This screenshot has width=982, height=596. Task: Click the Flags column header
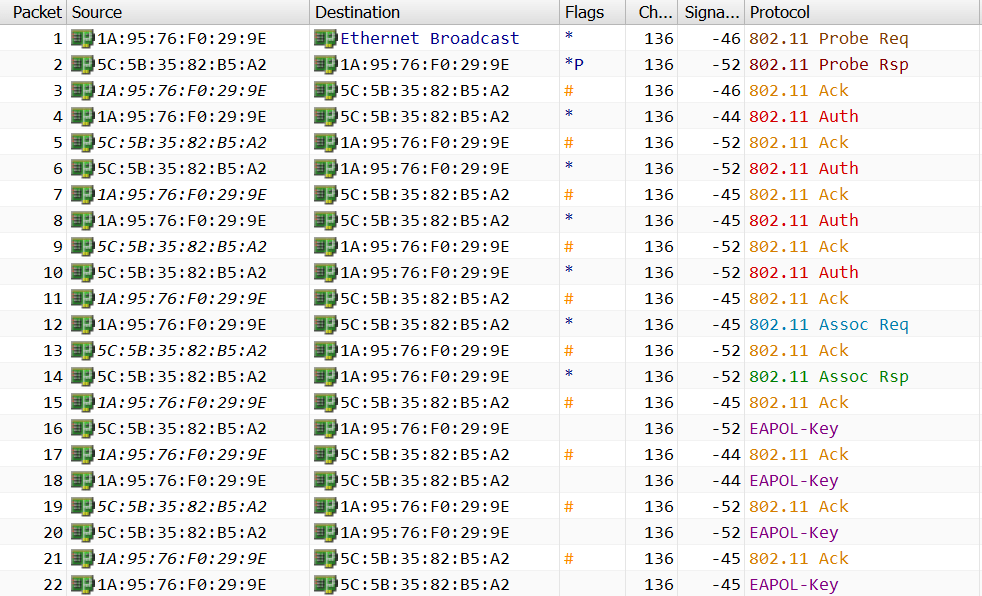point(584,12)
